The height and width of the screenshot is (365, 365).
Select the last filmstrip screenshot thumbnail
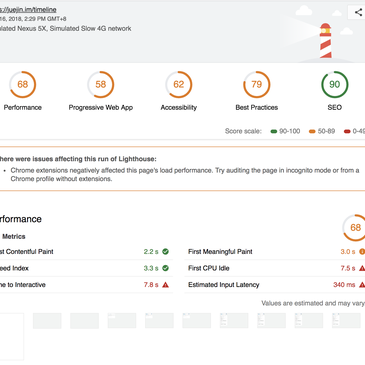tap(346, 321)
